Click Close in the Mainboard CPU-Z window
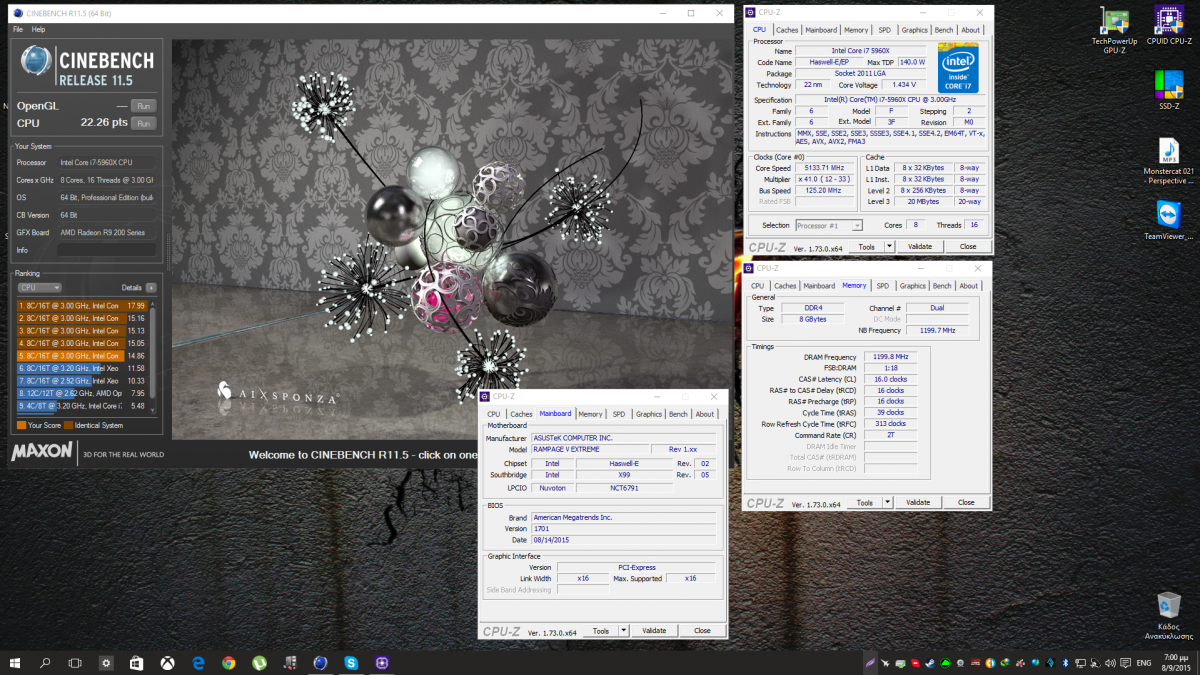 (703, 631)
